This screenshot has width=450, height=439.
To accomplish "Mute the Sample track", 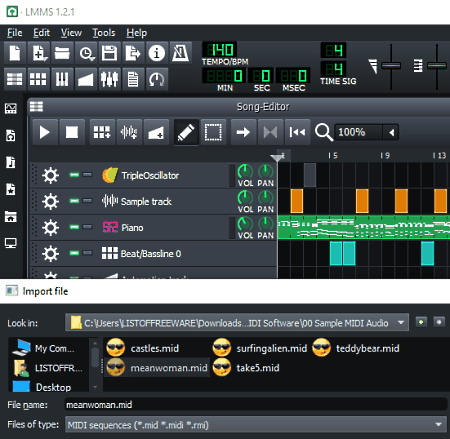I will tap(74, 201).
